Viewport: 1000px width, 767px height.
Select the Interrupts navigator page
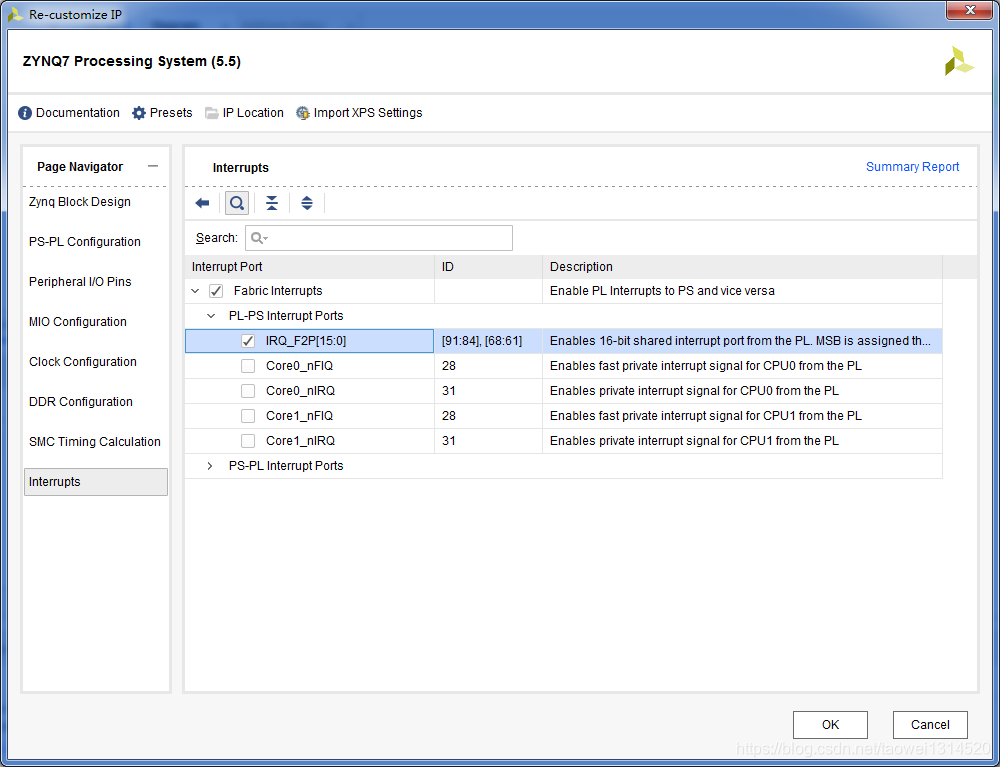coord(96,482)
